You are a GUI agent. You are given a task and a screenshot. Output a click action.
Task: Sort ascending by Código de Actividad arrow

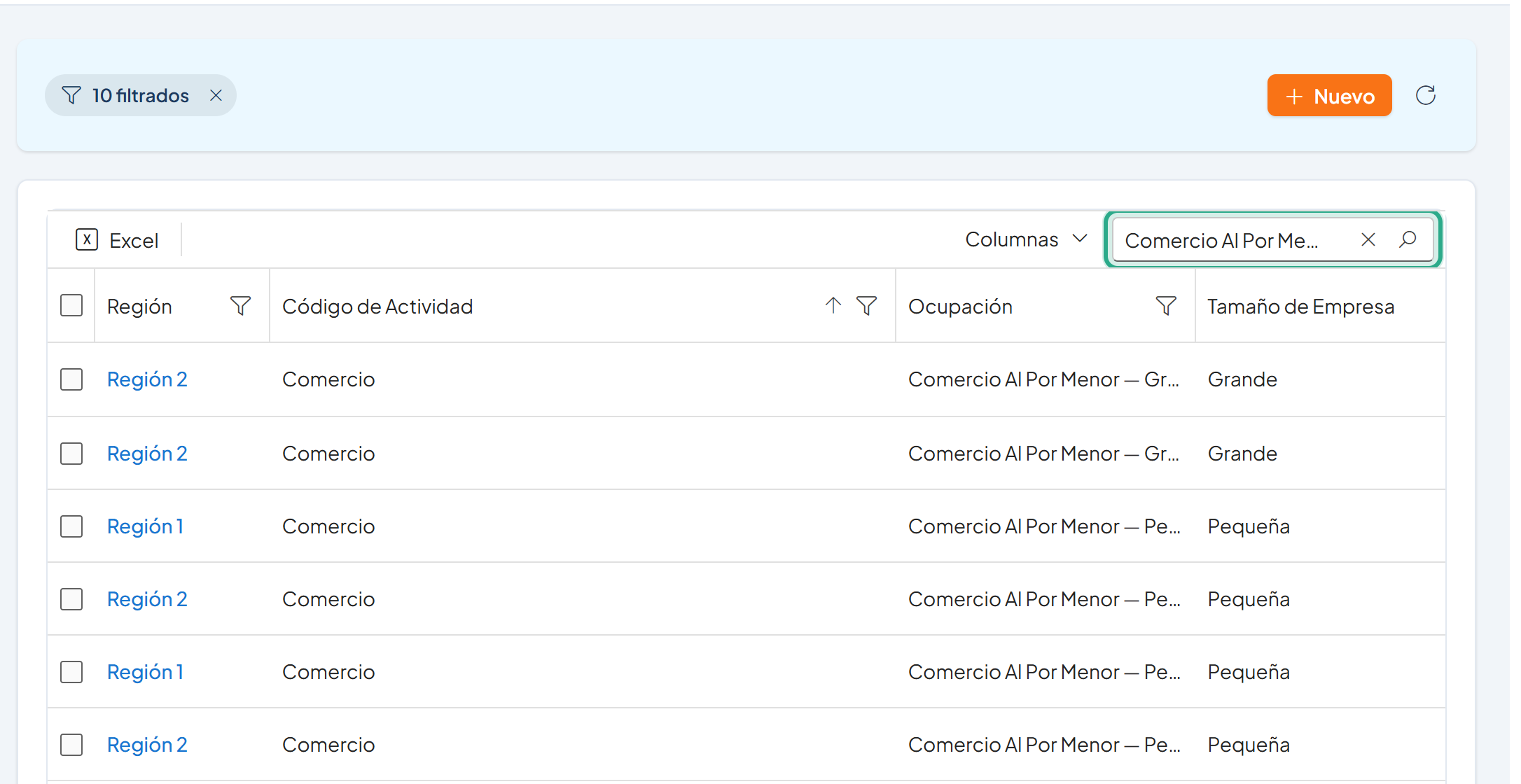click(x=833, y=305)
